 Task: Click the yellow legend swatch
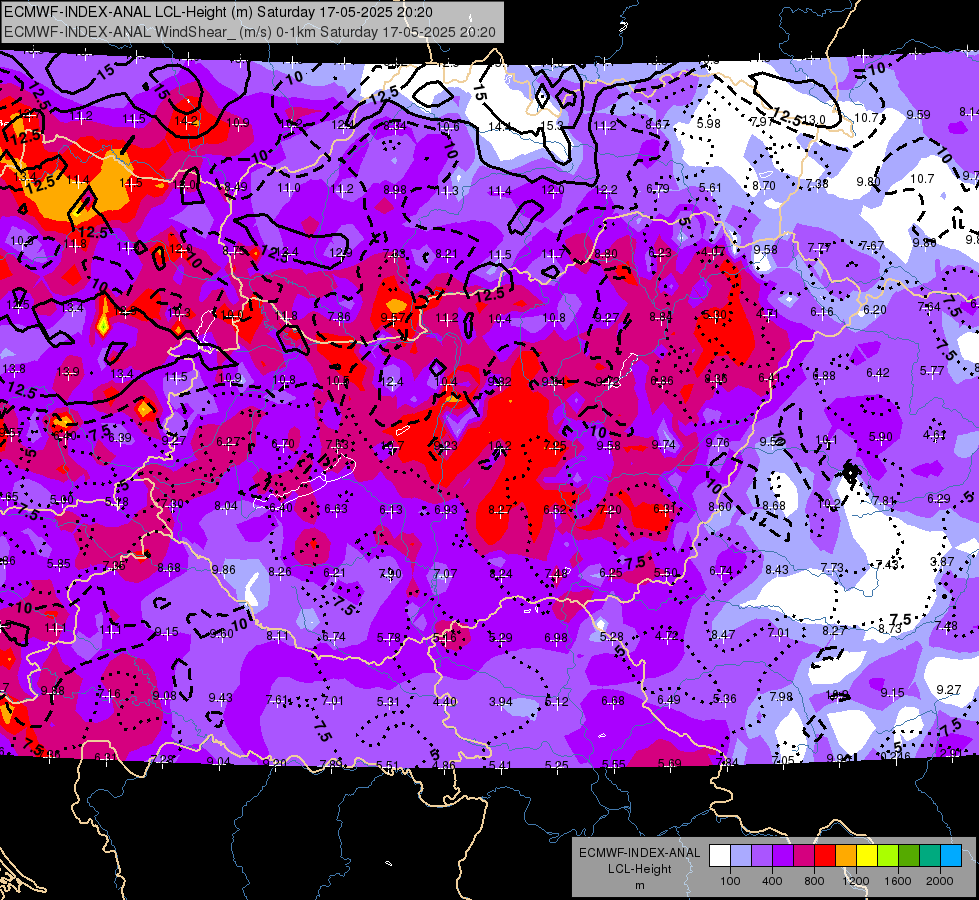pos(867,856)
